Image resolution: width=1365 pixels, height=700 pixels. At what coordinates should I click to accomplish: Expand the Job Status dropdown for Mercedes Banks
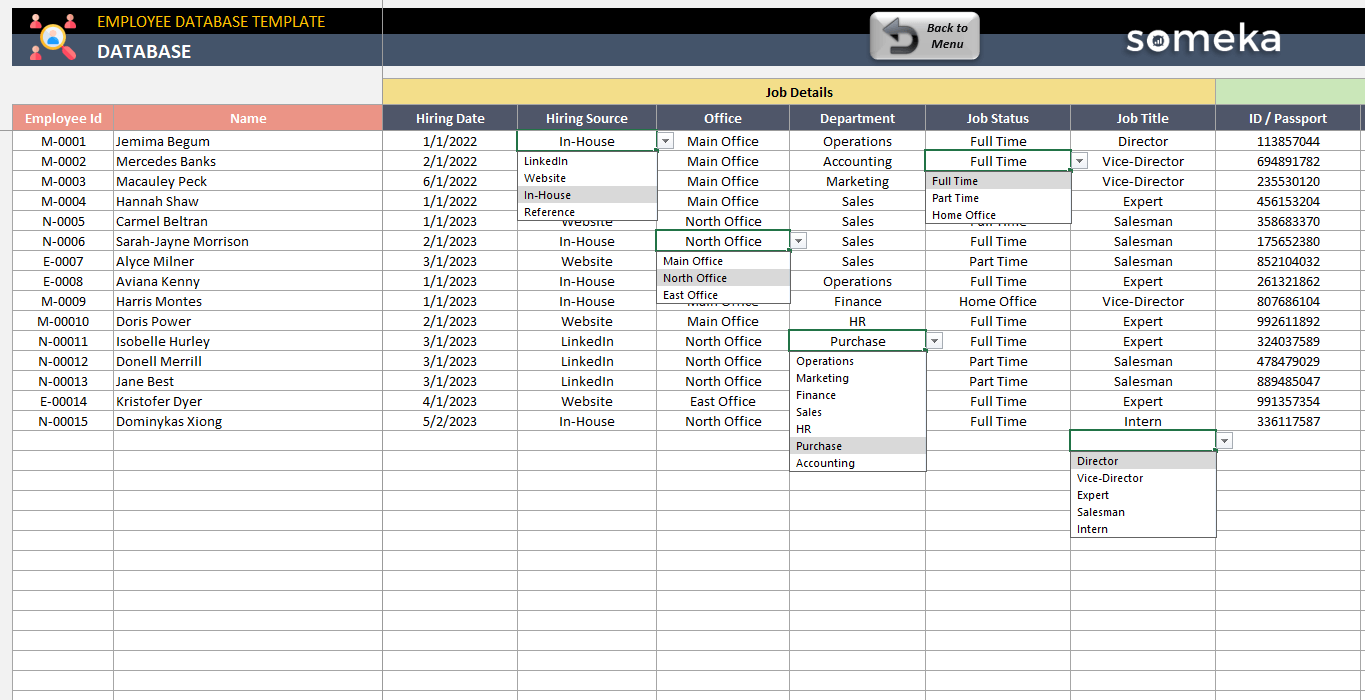click(1078, 160)
